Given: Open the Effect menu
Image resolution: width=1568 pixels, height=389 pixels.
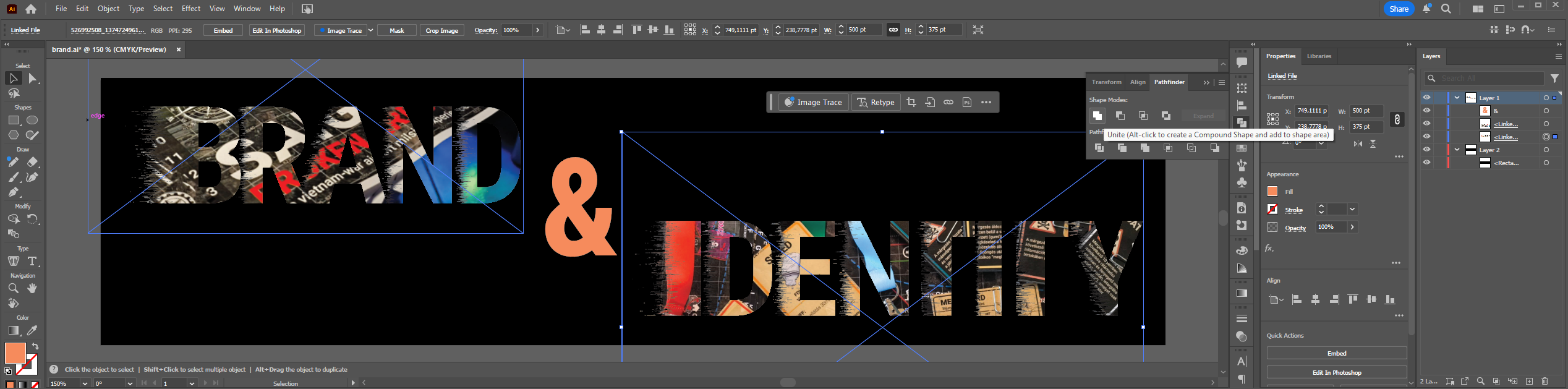Looking at the screenshot, I should click(x=191, y=9).
